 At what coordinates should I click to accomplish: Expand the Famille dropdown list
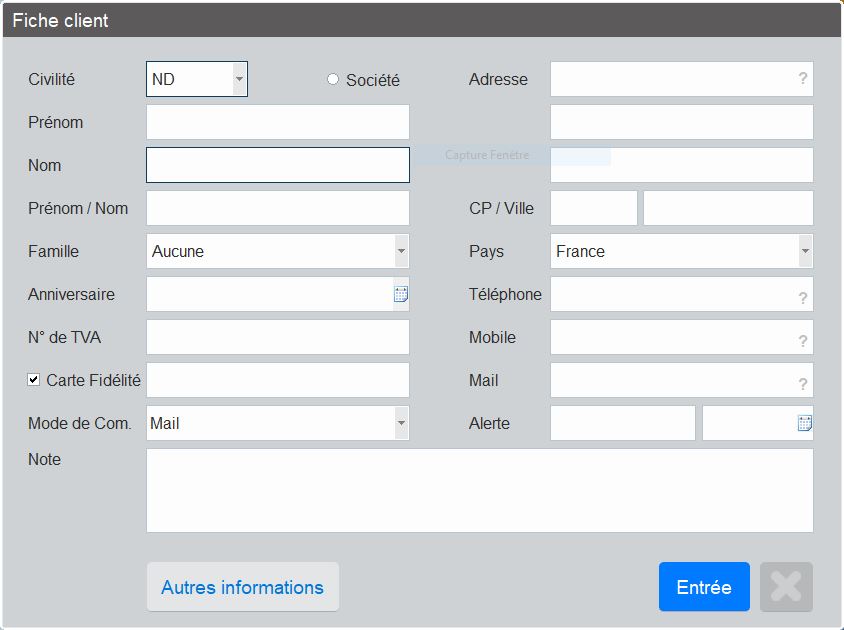pyautogui.click(x=401, y=251)
